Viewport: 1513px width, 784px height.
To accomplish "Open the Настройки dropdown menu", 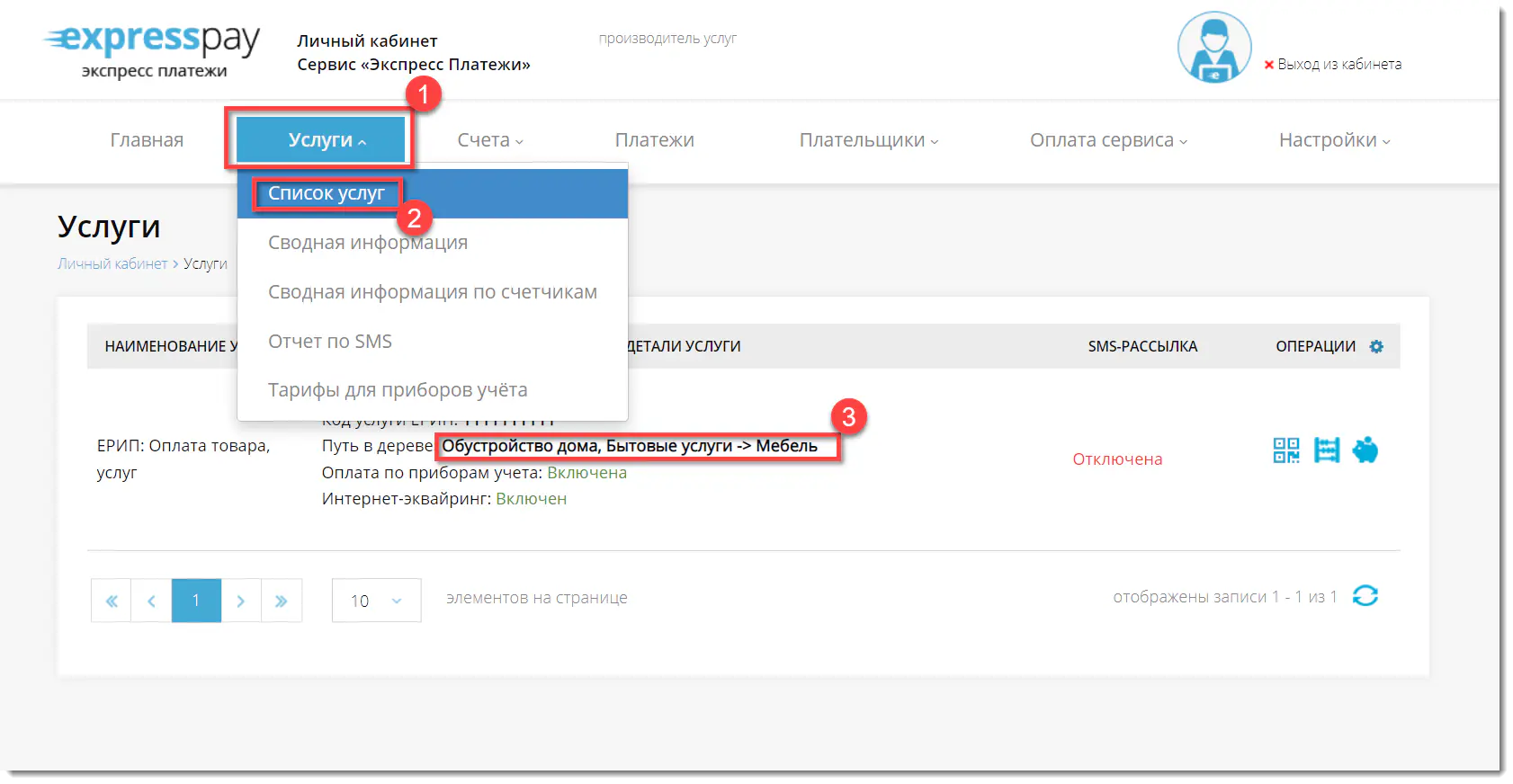I will click(x=1334, y=140).
